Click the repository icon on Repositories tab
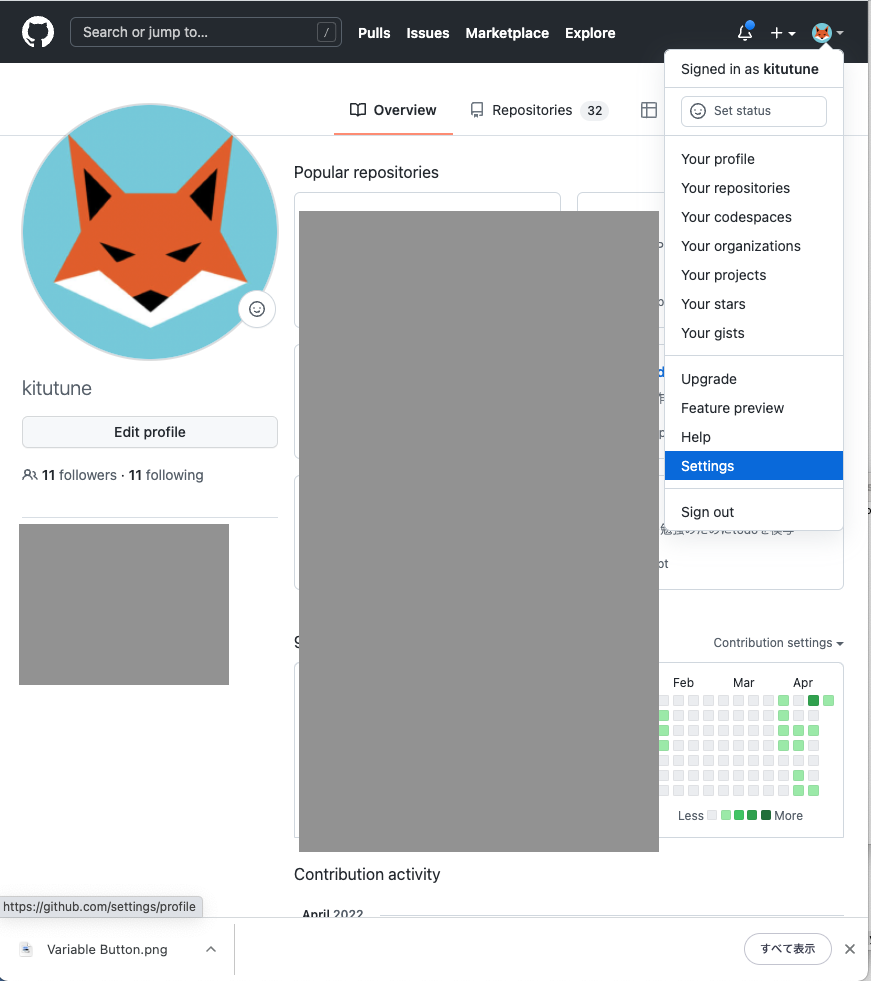This screenshot has height=981, width=871. (477, 110)
